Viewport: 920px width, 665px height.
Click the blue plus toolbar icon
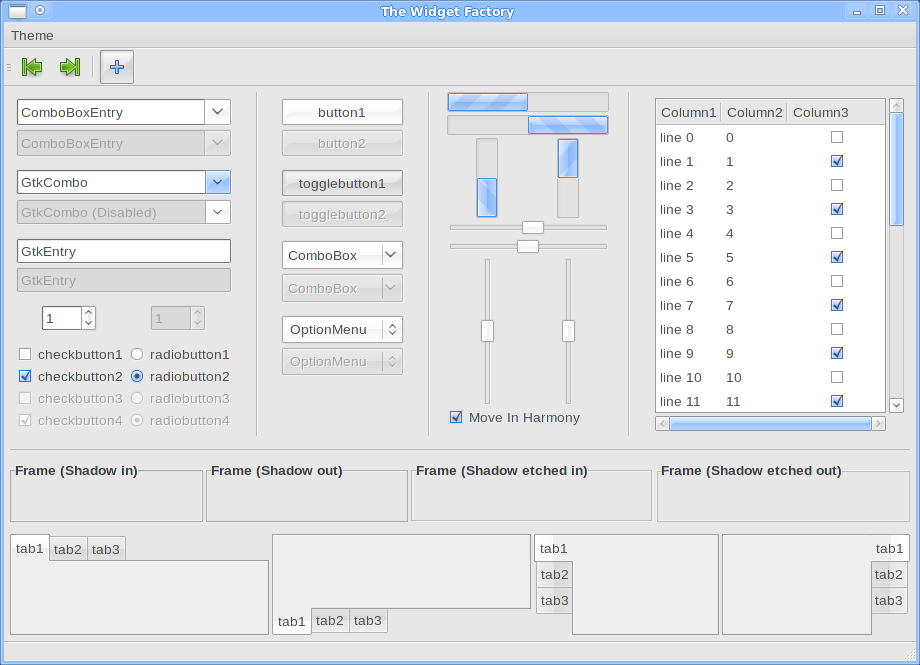tap(117, 67)
